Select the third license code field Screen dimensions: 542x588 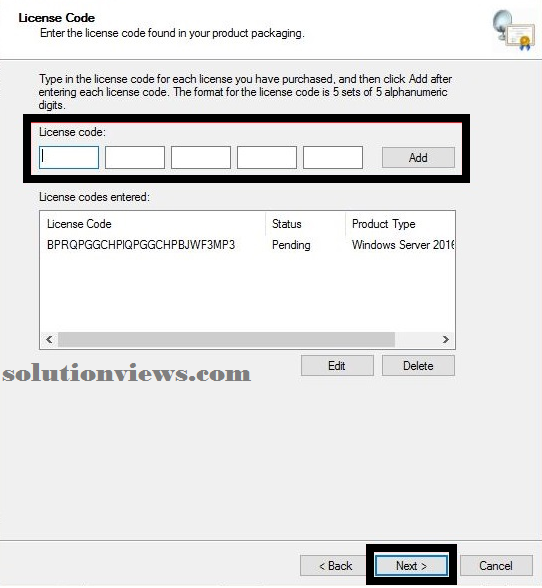(x=201, y=158)
